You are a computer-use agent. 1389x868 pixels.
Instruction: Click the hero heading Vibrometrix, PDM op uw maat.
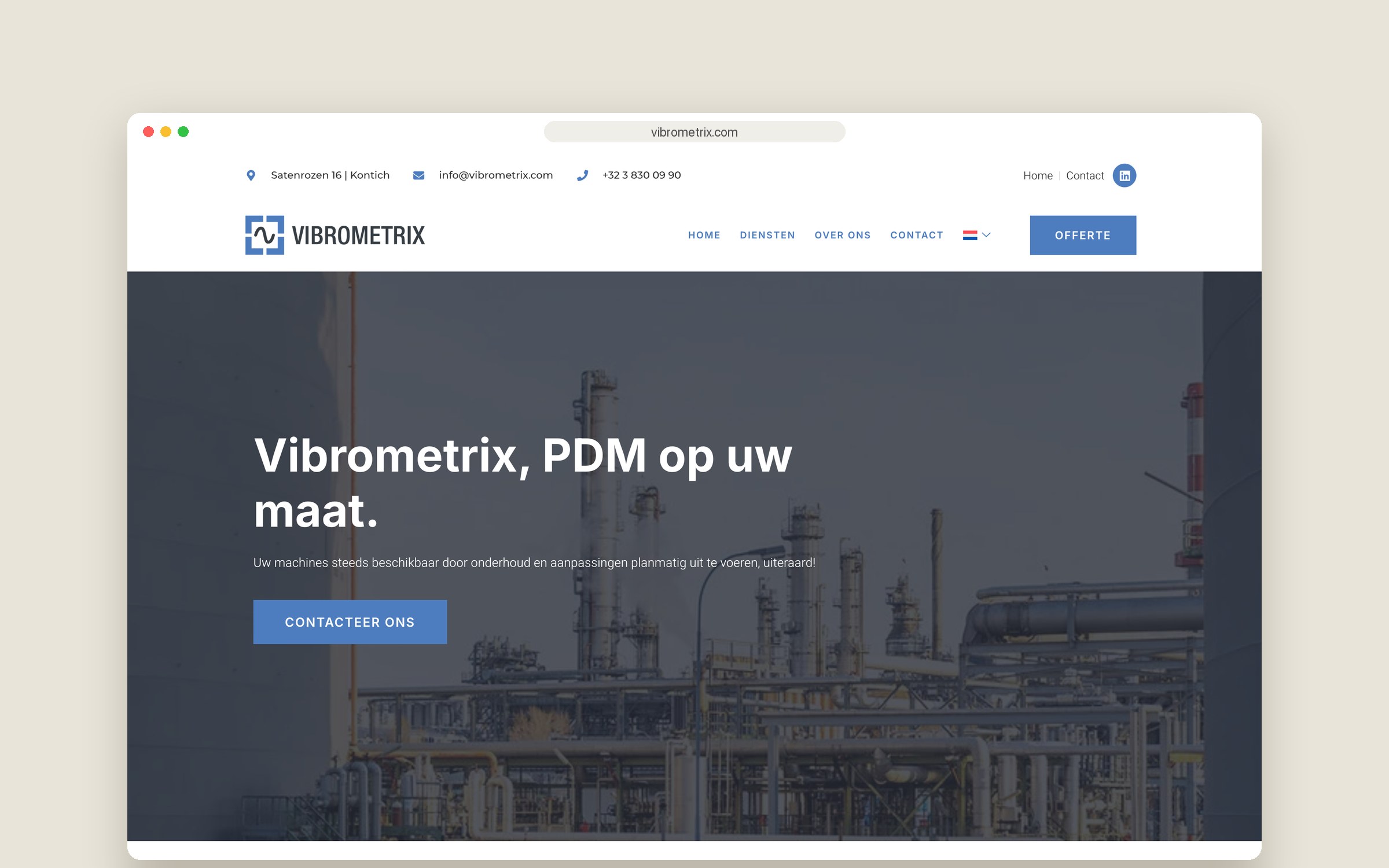(x=523, y=483)
